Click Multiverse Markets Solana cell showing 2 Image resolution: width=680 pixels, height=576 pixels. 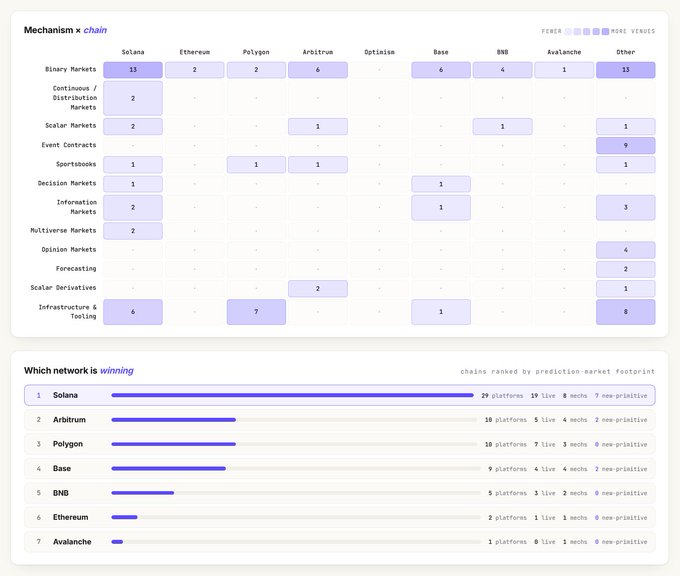[x=133, y=231]
